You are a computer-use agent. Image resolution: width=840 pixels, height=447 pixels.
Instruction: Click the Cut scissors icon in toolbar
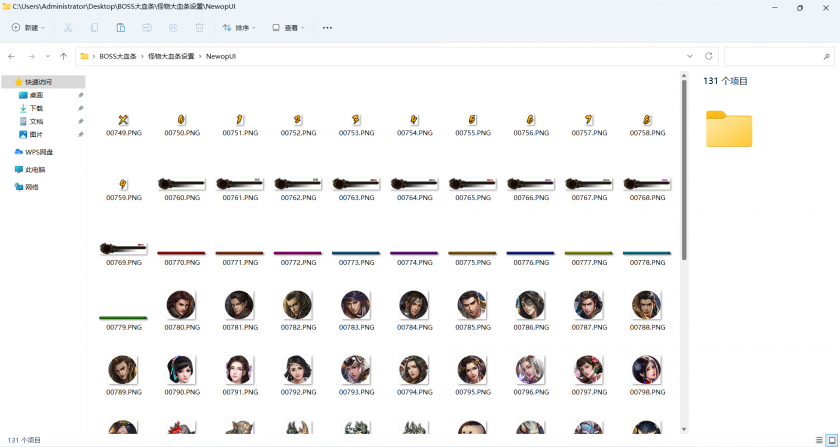(68, 28)
